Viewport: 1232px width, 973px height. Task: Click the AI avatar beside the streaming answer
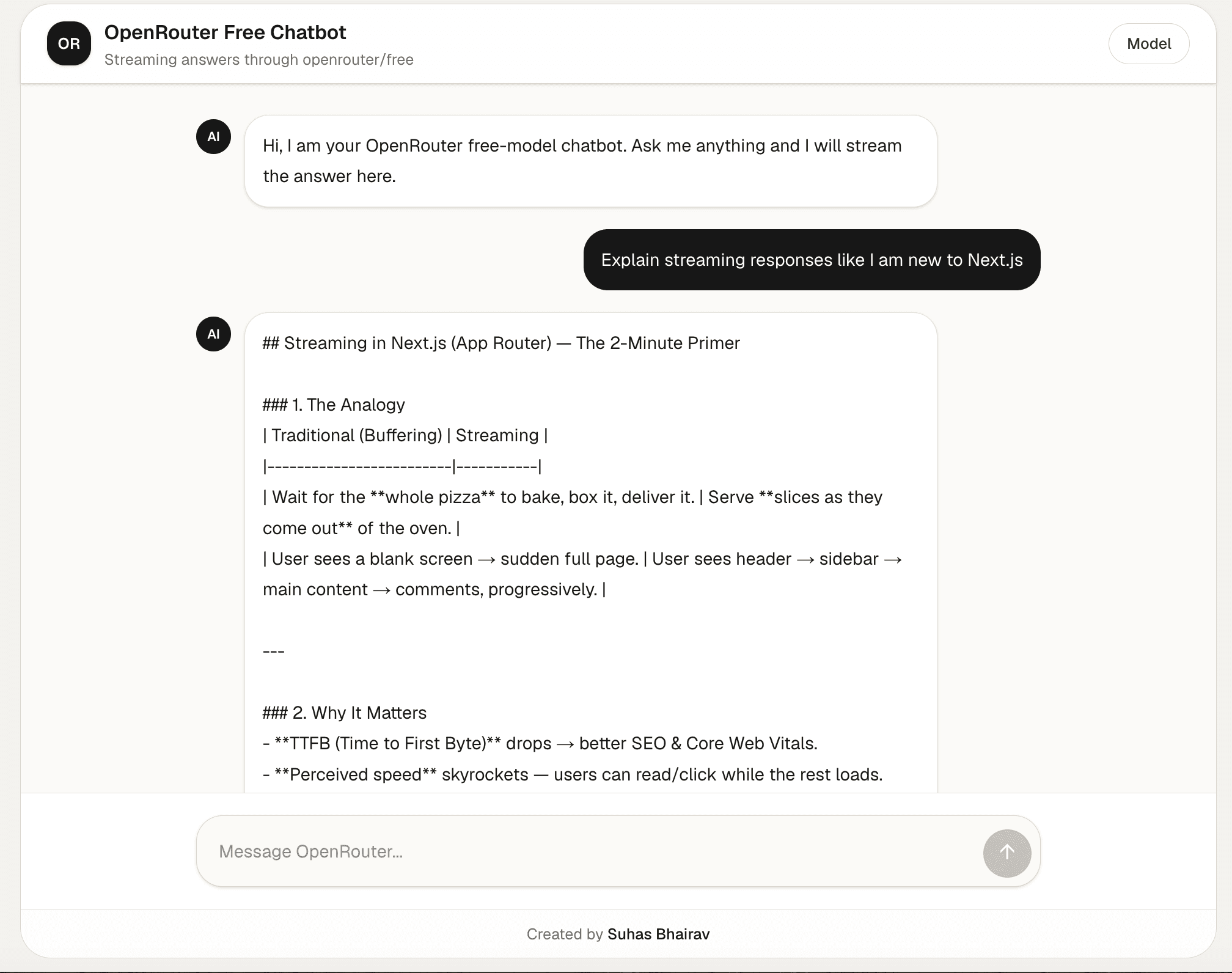(x=213, y=334)
